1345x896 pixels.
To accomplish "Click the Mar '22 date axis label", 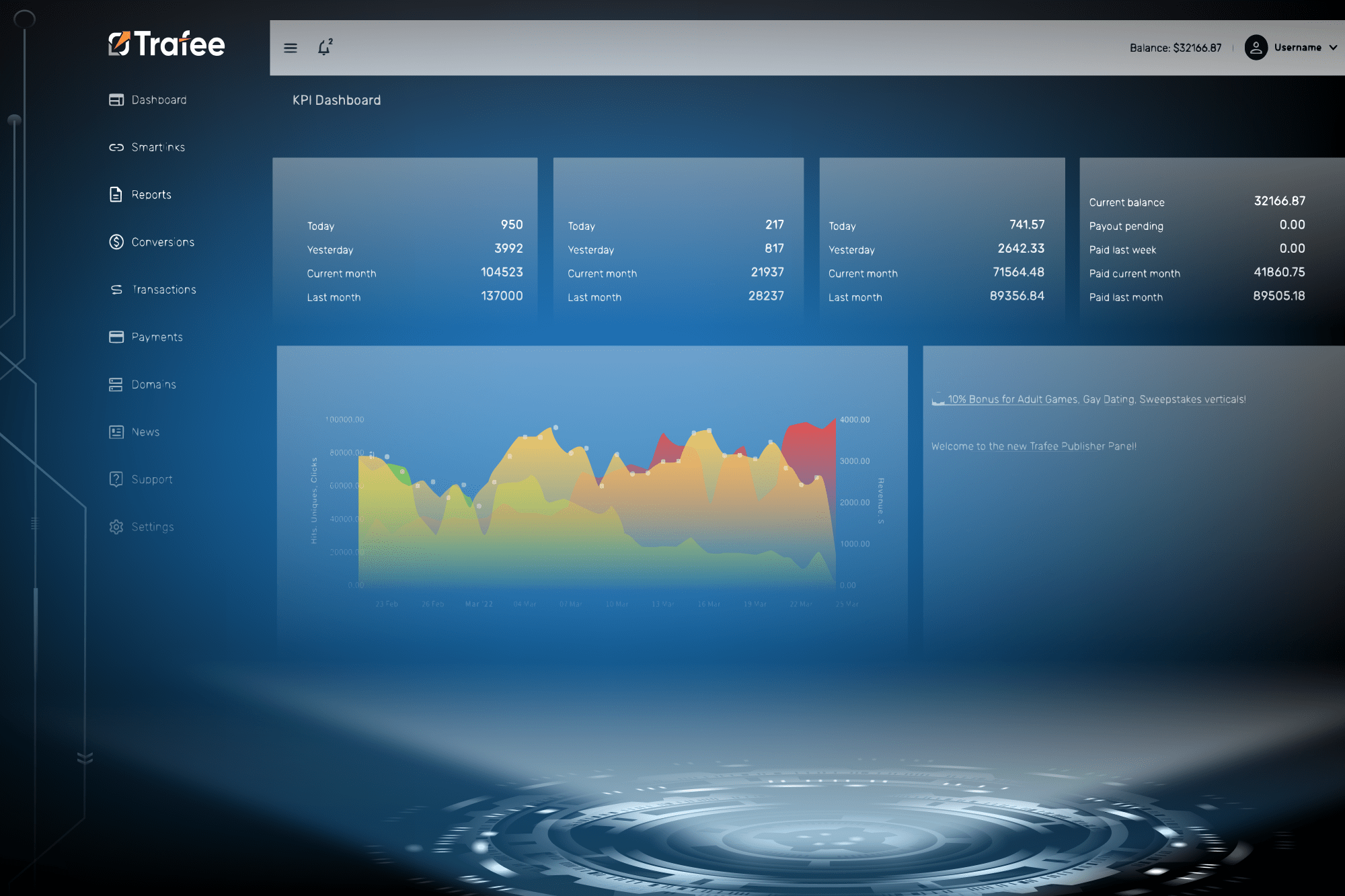I will pyautogui.click(x=479, y=604).
